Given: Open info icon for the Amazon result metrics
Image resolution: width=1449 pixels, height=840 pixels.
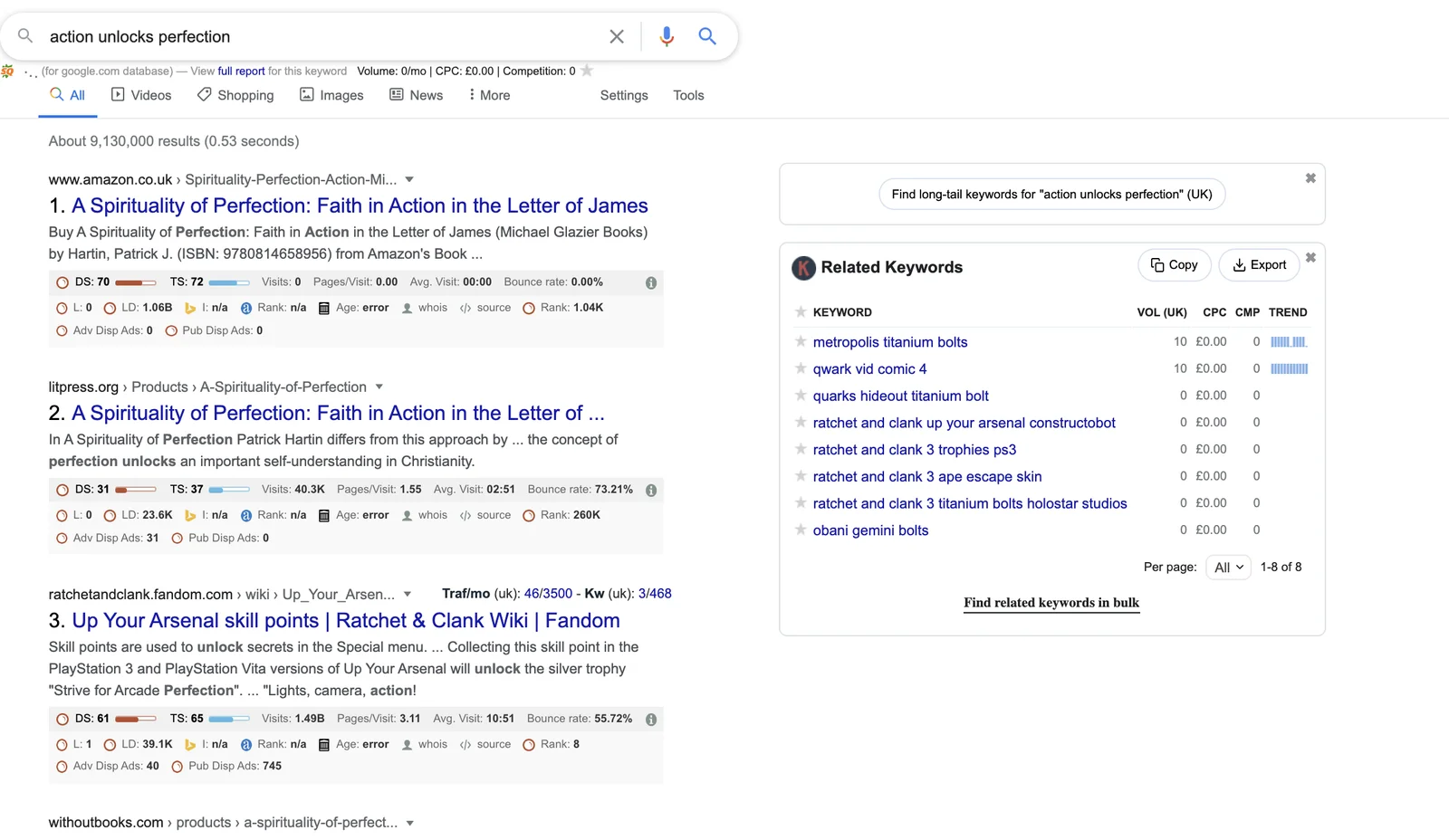Looking at the screenshot, I should coord(651,283).
